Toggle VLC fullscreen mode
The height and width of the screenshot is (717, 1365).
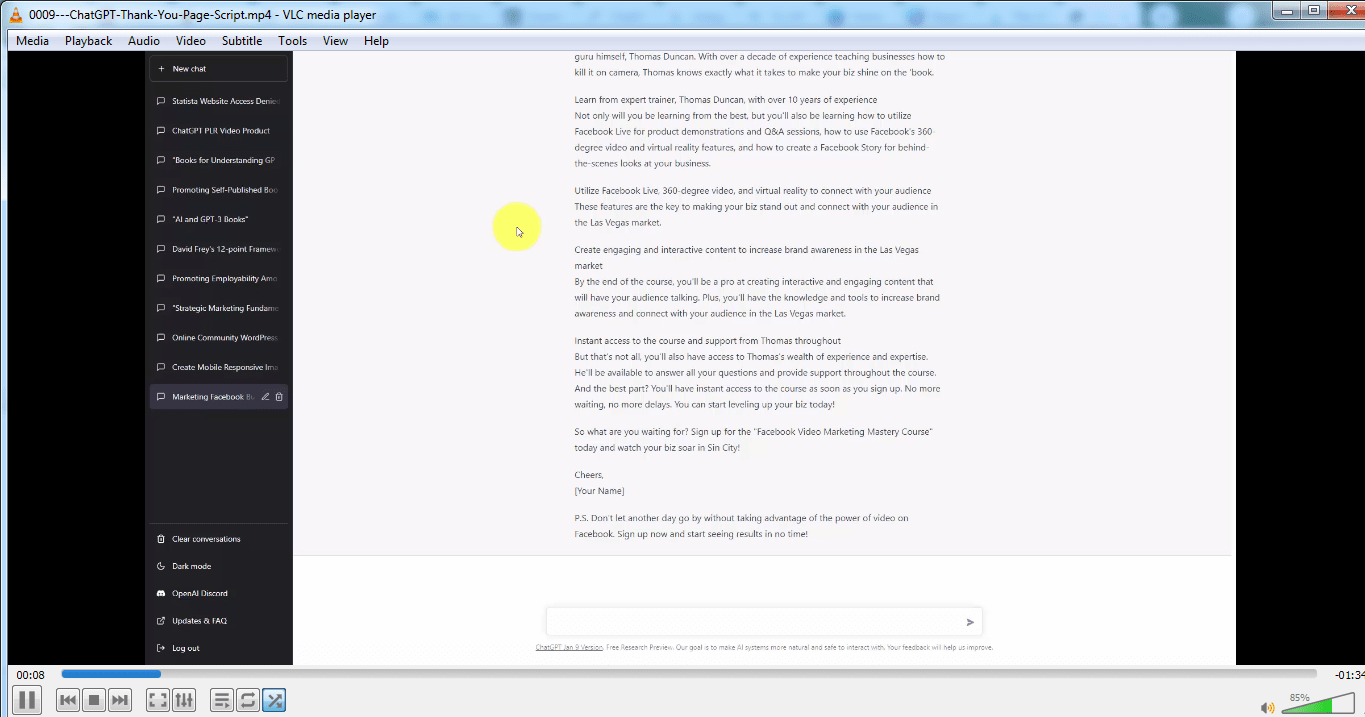[x=158, y=700]
